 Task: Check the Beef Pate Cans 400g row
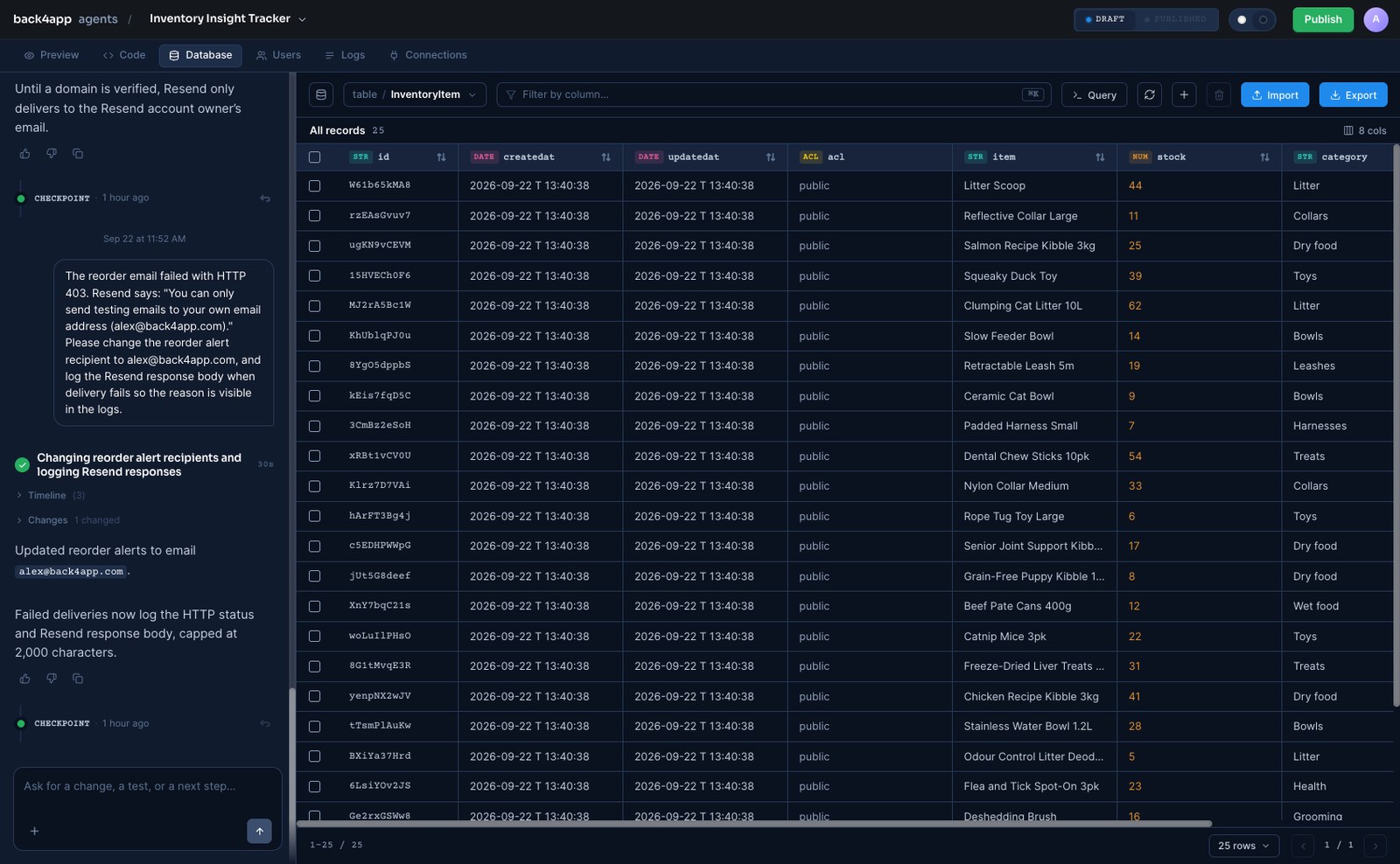point(315,606)
